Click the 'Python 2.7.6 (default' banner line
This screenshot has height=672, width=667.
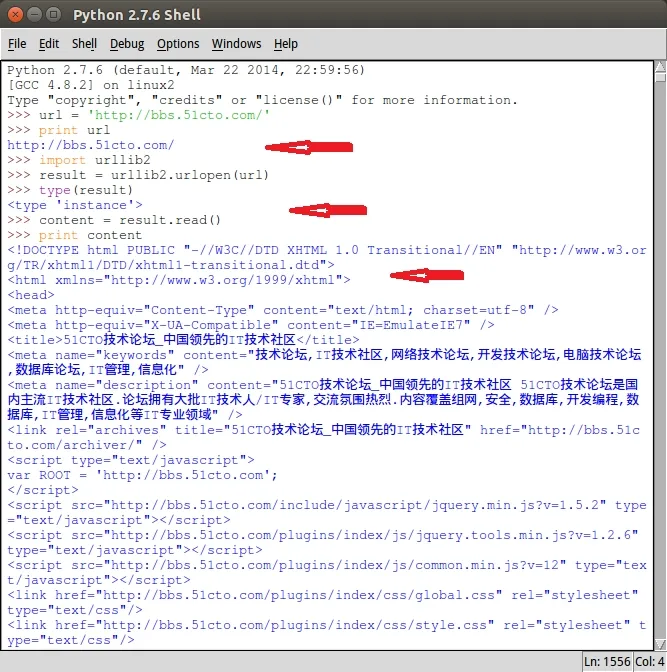[186, 70]
